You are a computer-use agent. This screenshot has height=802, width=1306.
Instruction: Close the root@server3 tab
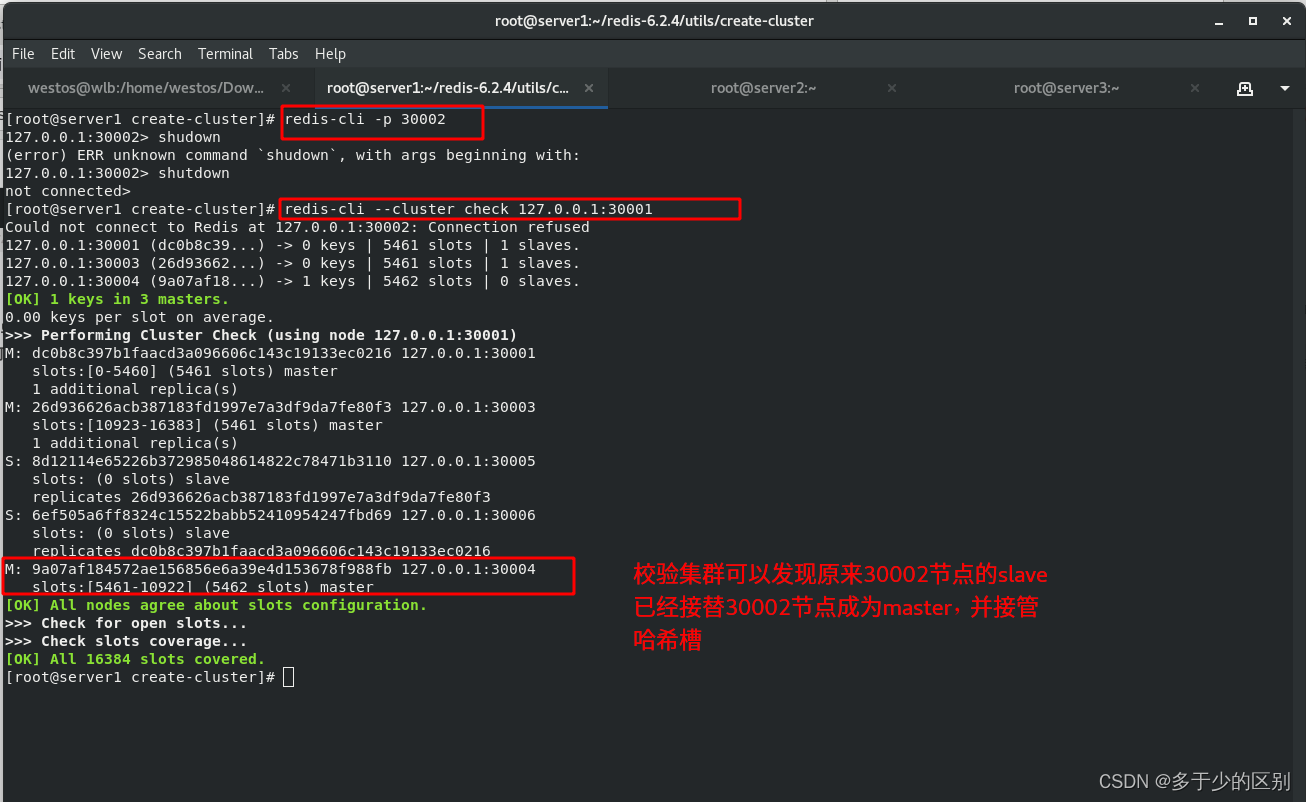tap(1194, 88)
